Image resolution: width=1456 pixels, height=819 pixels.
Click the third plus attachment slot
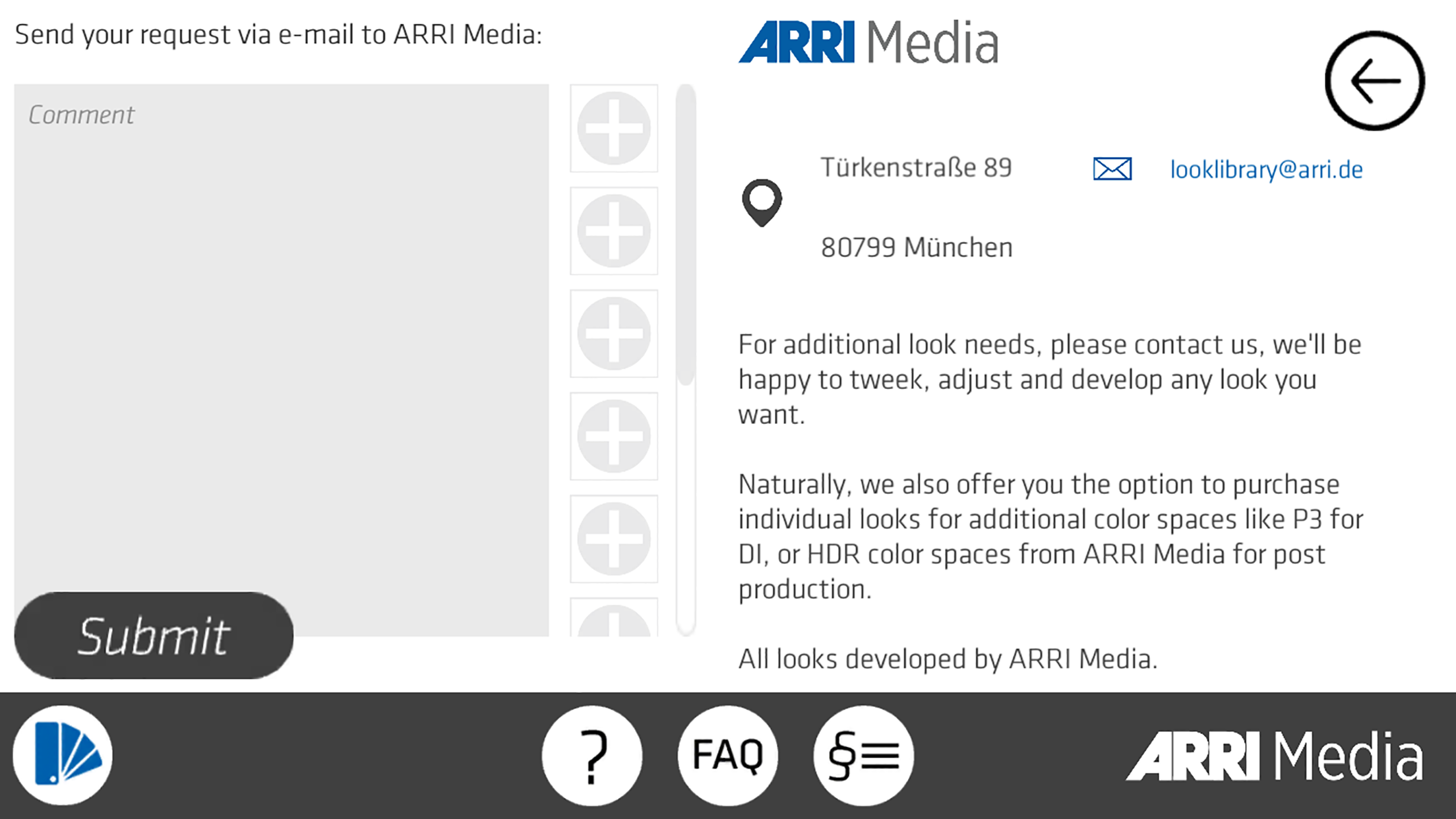(x=614, y=334)
